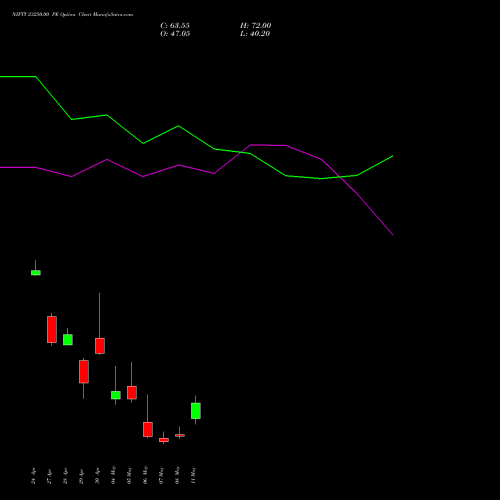Click the red candlestick for 06 May
This screenshot has width=500, height=500.
pos(148,429)
